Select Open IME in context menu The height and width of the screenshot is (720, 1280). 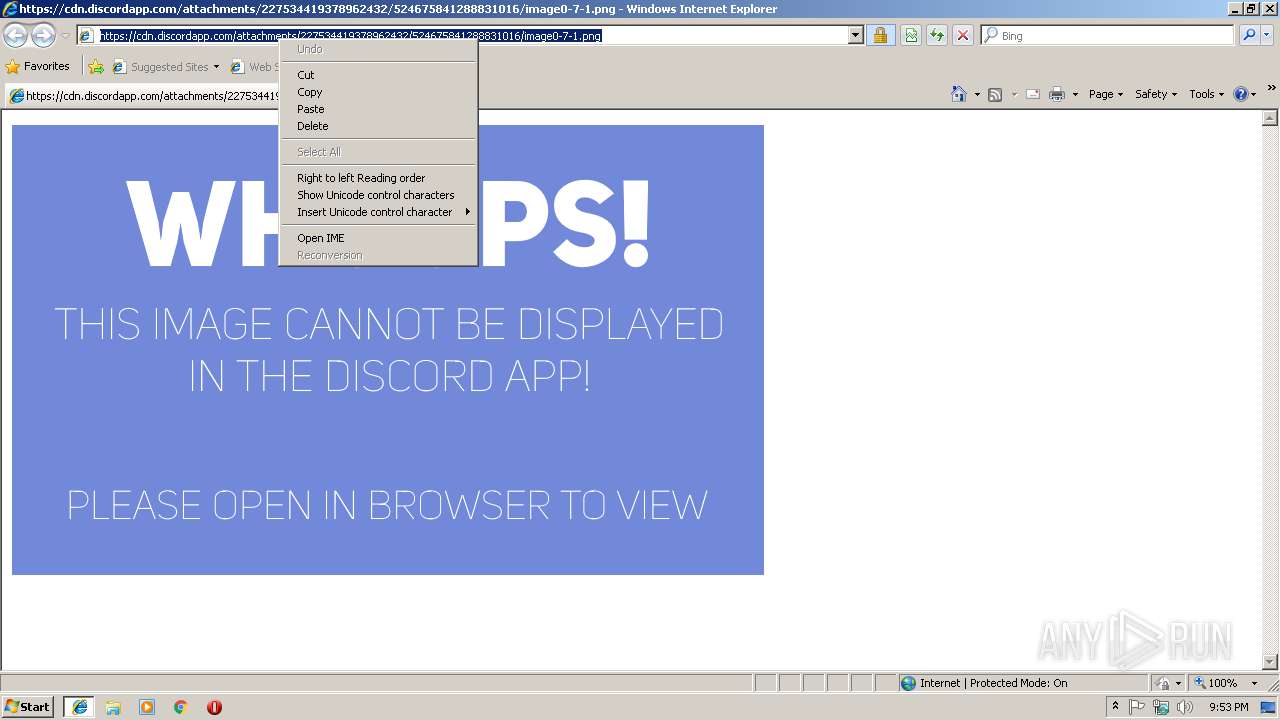point(378,238)
